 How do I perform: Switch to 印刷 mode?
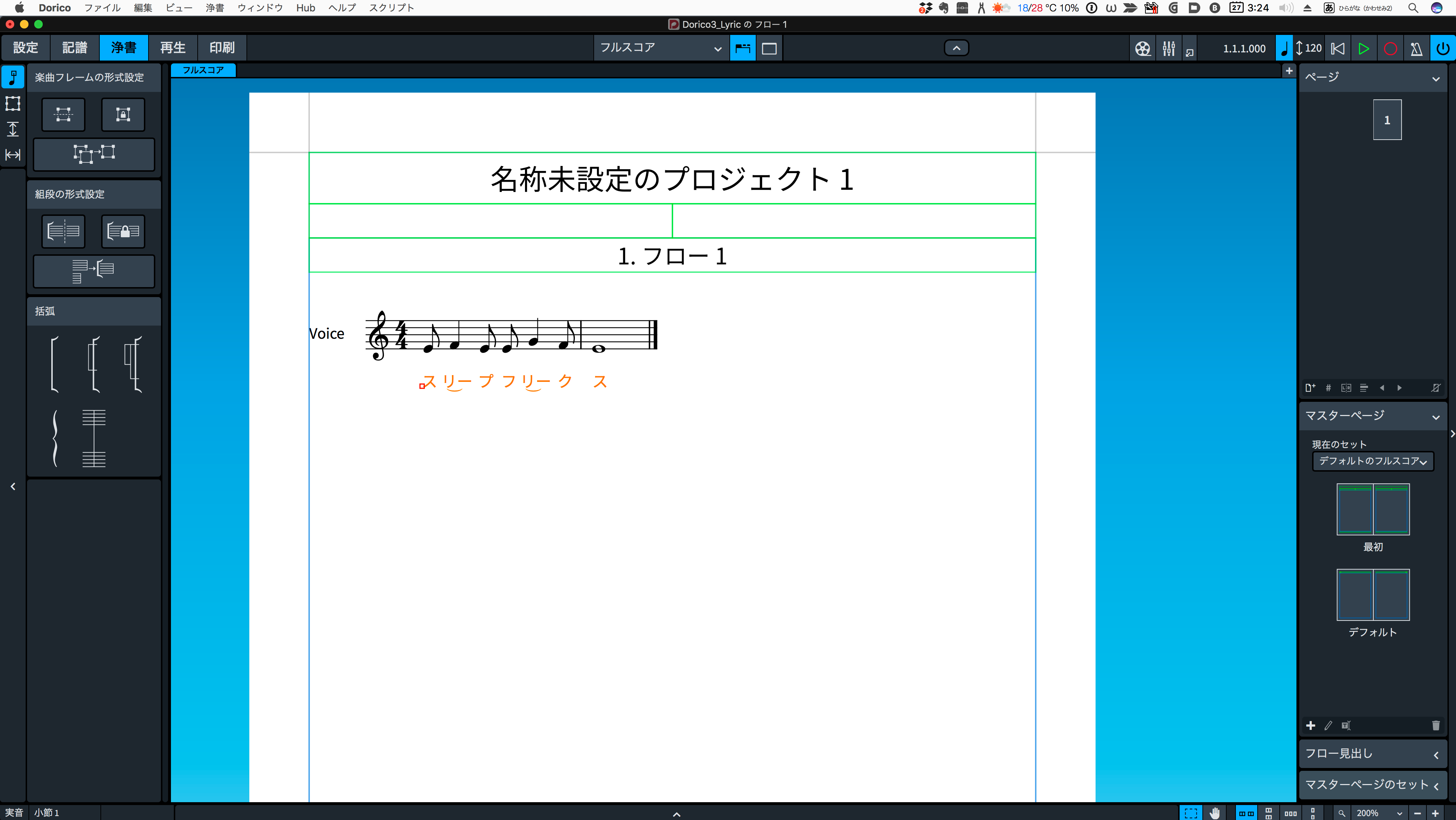pos(222,47)
